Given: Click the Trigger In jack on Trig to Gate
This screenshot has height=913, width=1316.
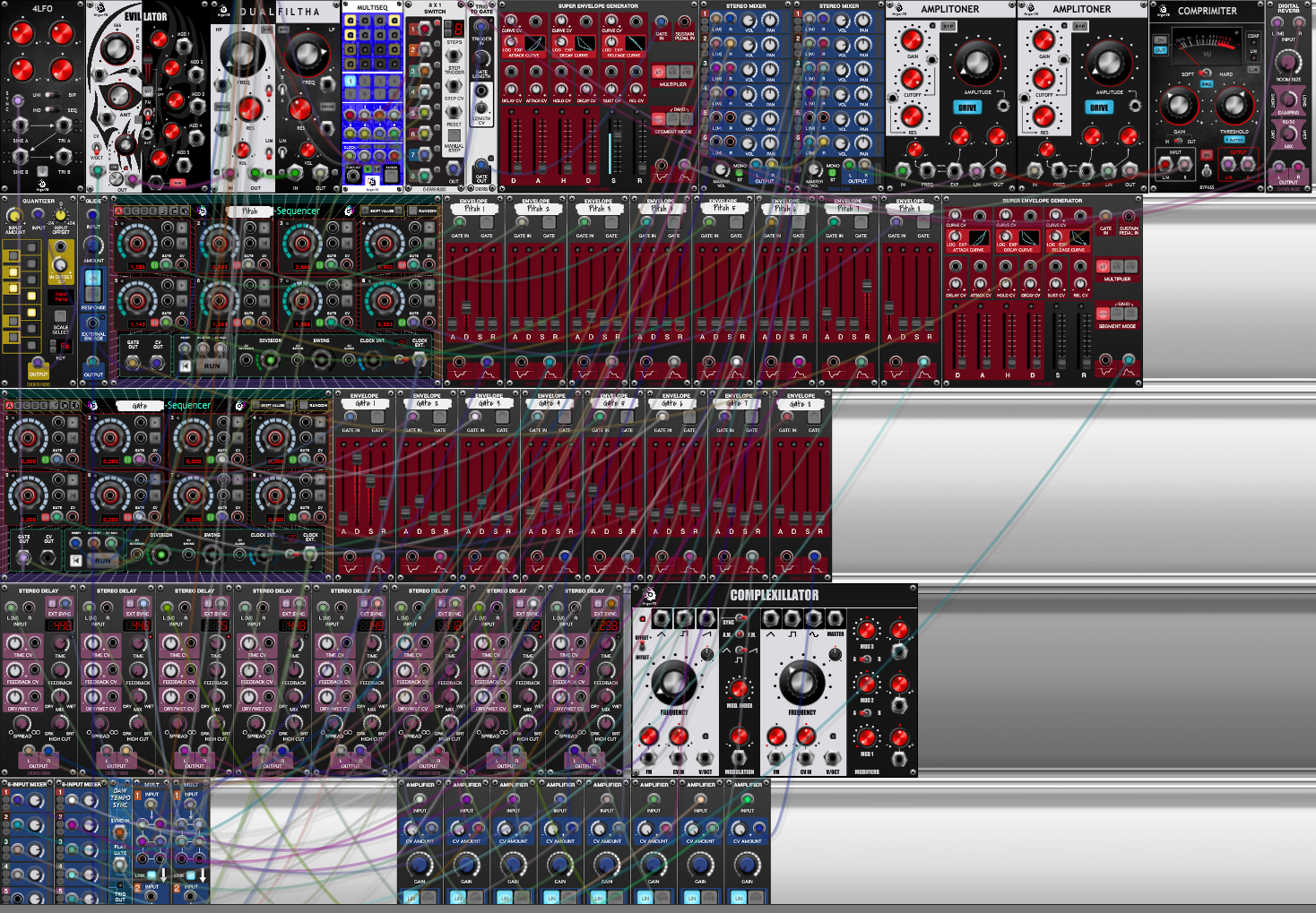Looking at the screenshot, I should click(481, 26).
